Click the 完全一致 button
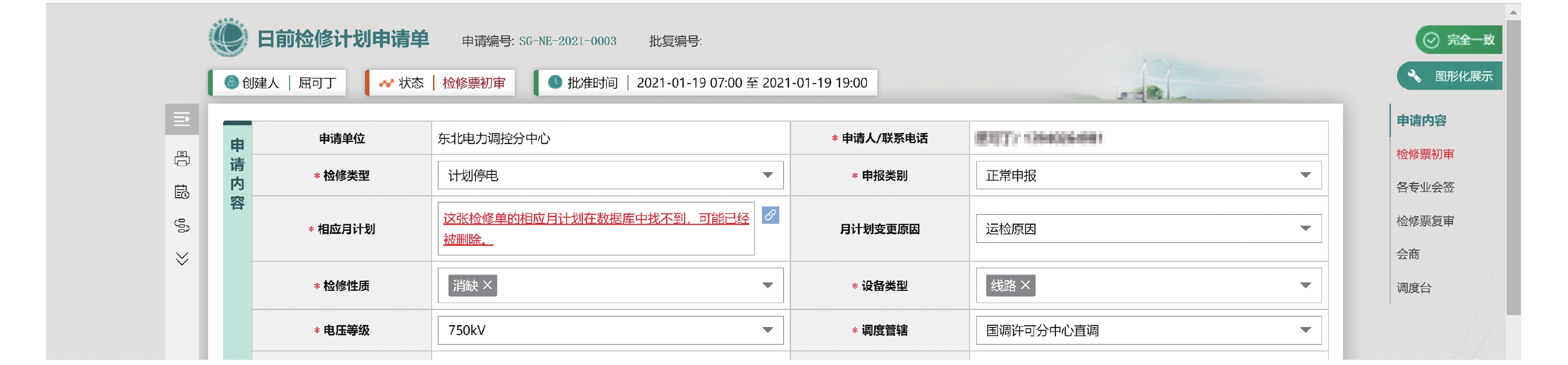Image resolution: width=1568 pixels, height=365 pixels. point(1458,40)
